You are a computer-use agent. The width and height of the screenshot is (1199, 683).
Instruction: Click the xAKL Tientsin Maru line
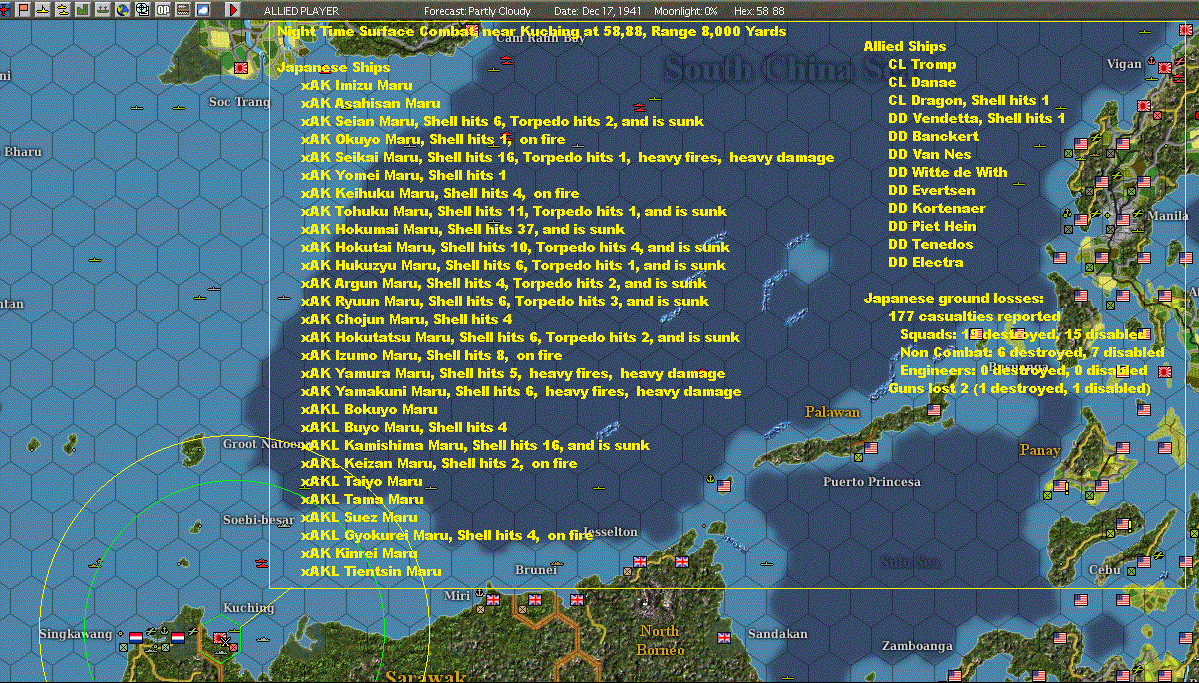(371, 571)
